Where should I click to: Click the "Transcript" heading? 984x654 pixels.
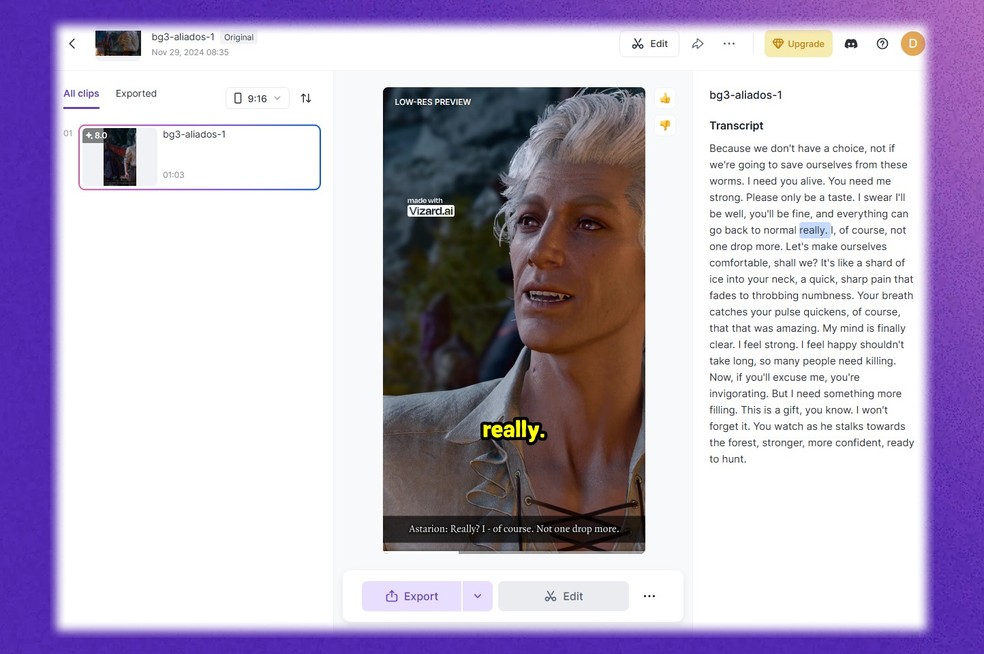pos(736,126)
